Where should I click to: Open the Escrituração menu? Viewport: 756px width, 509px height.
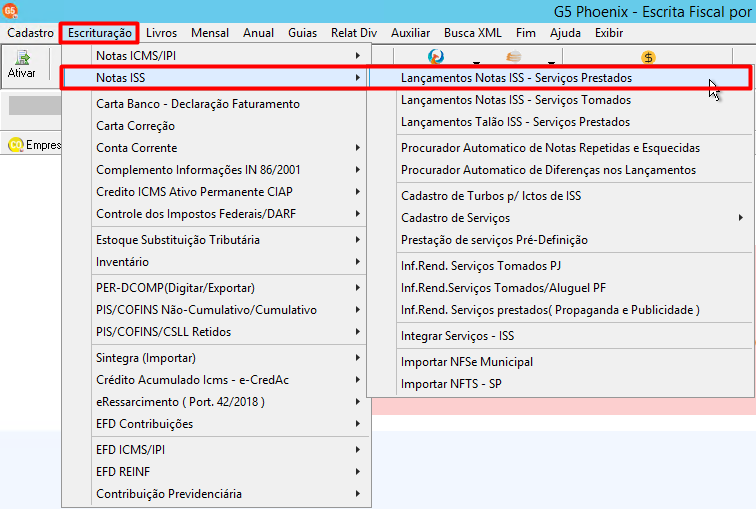(x=99, y=33)
